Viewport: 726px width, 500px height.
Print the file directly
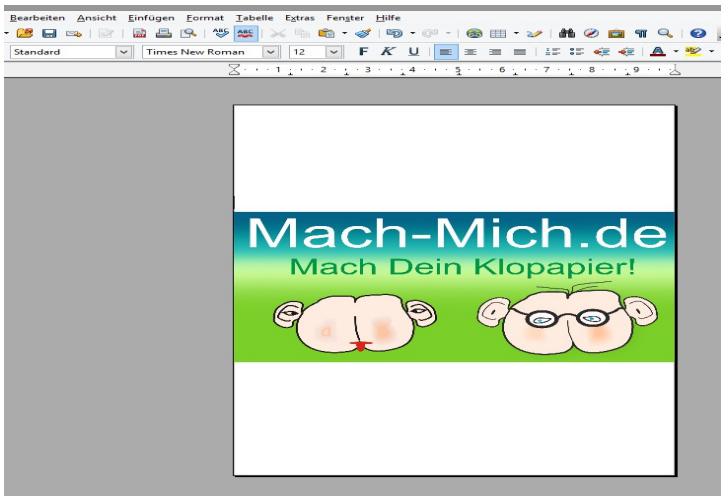[x=163, y=33]
